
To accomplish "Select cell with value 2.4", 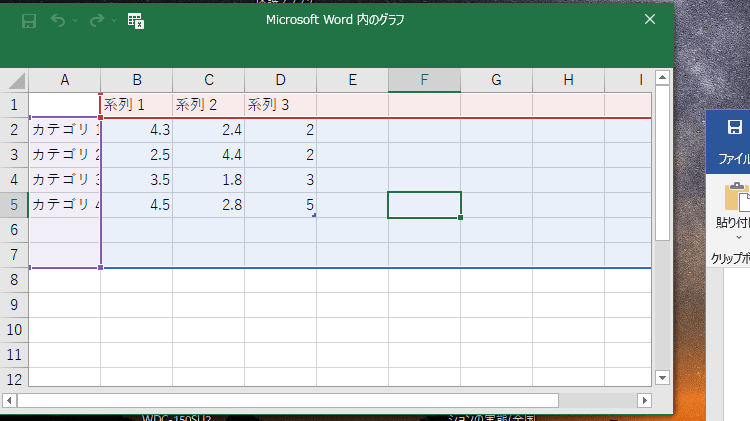I will tap(209, 130).
